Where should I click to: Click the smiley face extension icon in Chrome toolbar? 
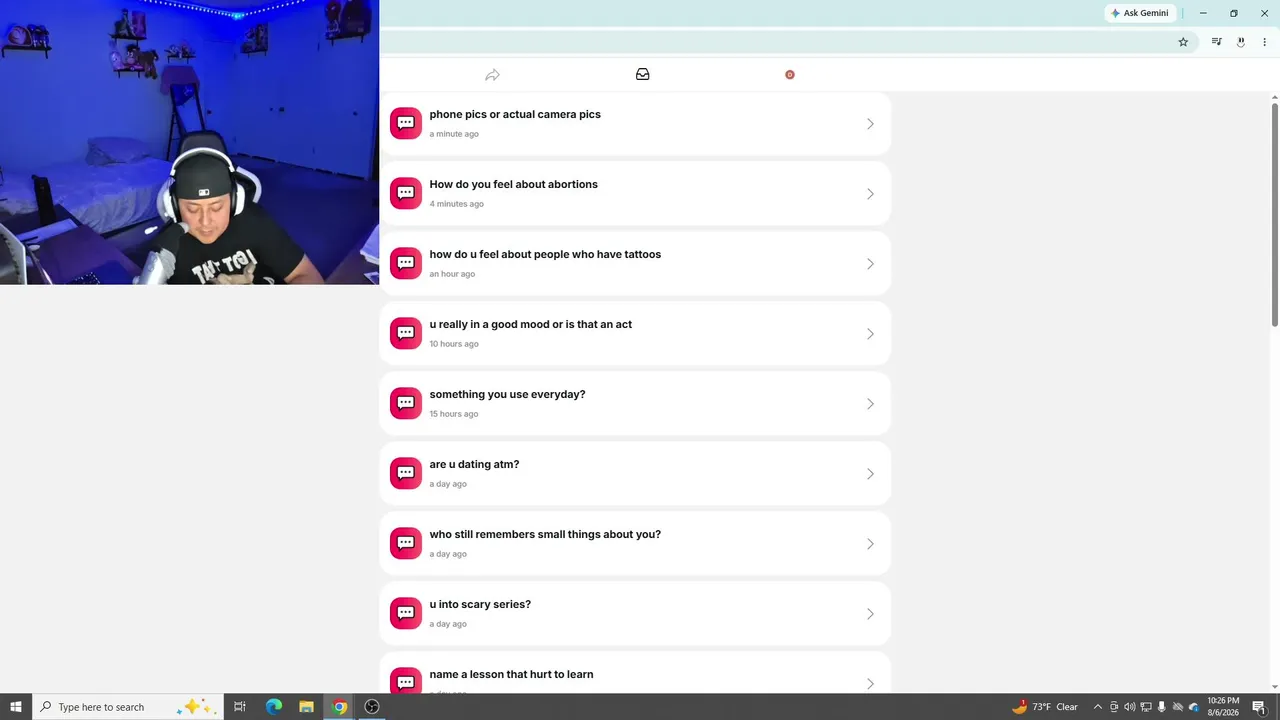click(1241, 42)
